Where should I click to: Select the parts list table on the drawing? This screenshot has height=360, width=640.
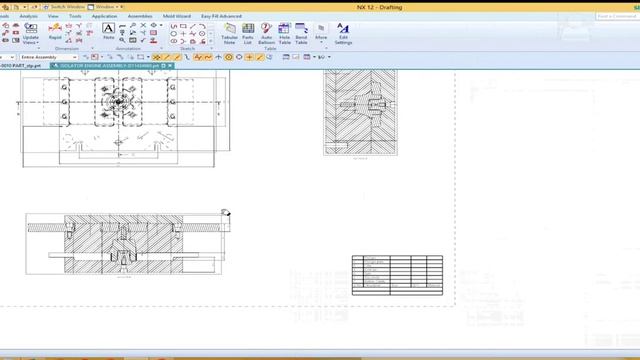(x=397, y=275)
